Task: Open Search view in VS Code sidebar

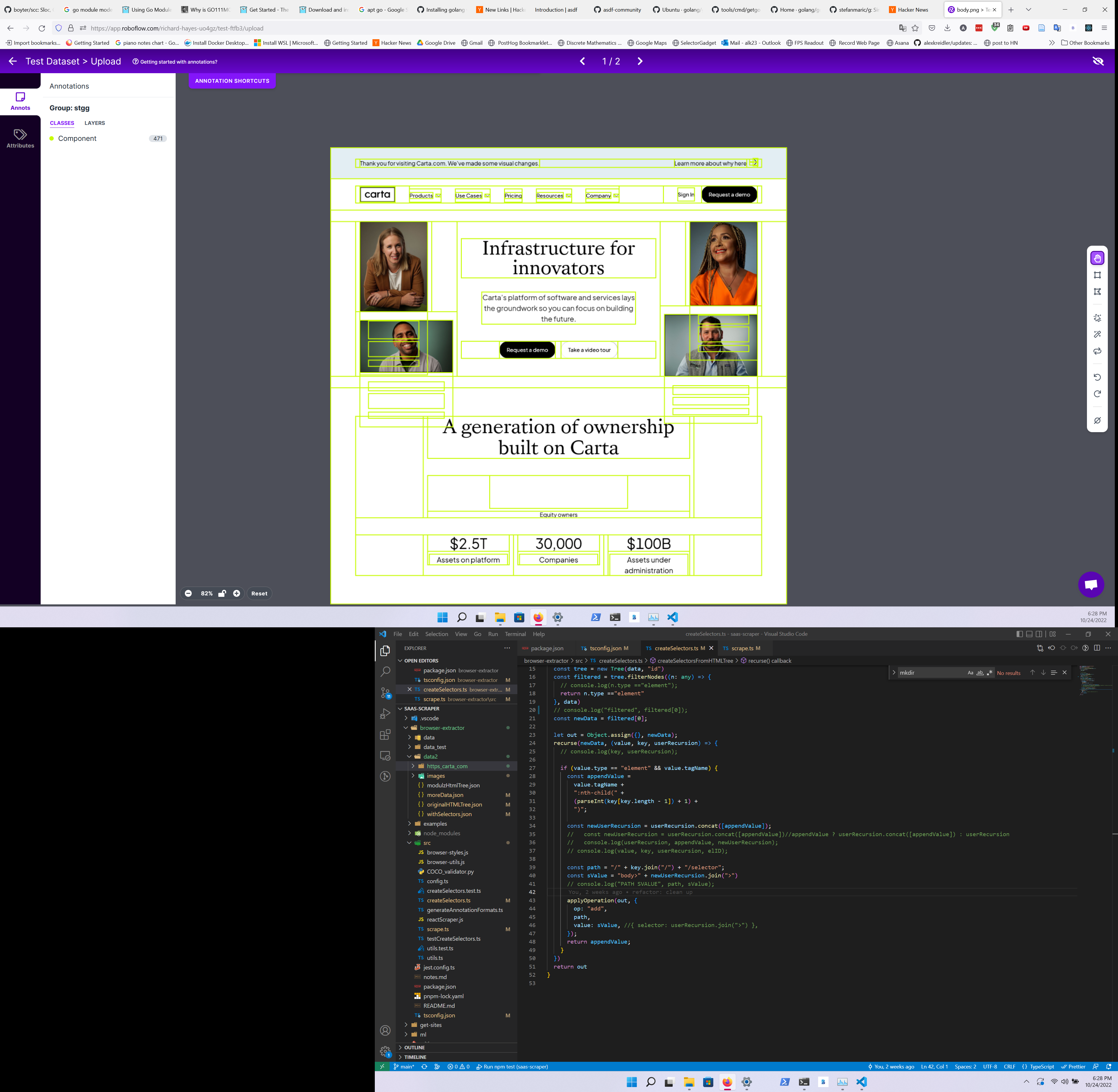Action: pyautogui.click(x=385, y=671)
